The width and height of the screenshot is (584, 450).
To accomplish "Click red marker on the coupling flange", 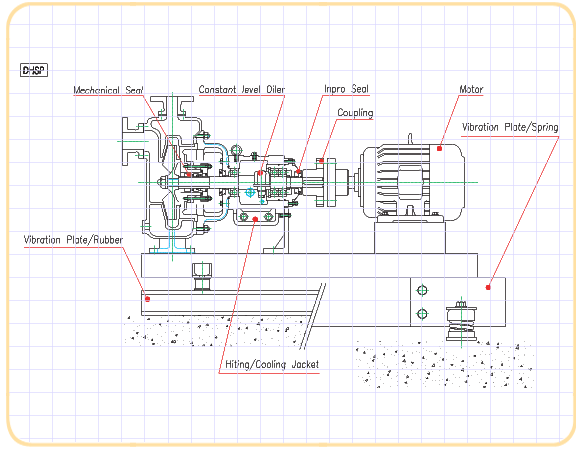I will click(321, 161).
